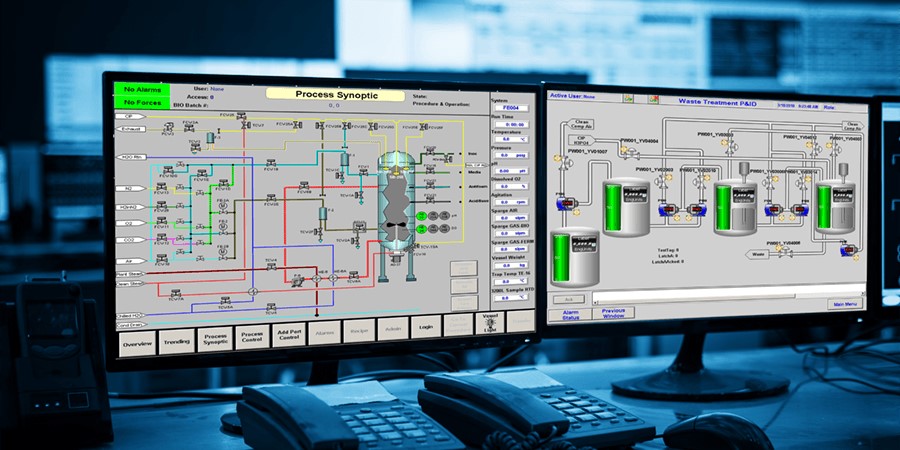The height and width of the screenshot is (450, 900).
Task: Click the Admin button
Action: point(393,328)
